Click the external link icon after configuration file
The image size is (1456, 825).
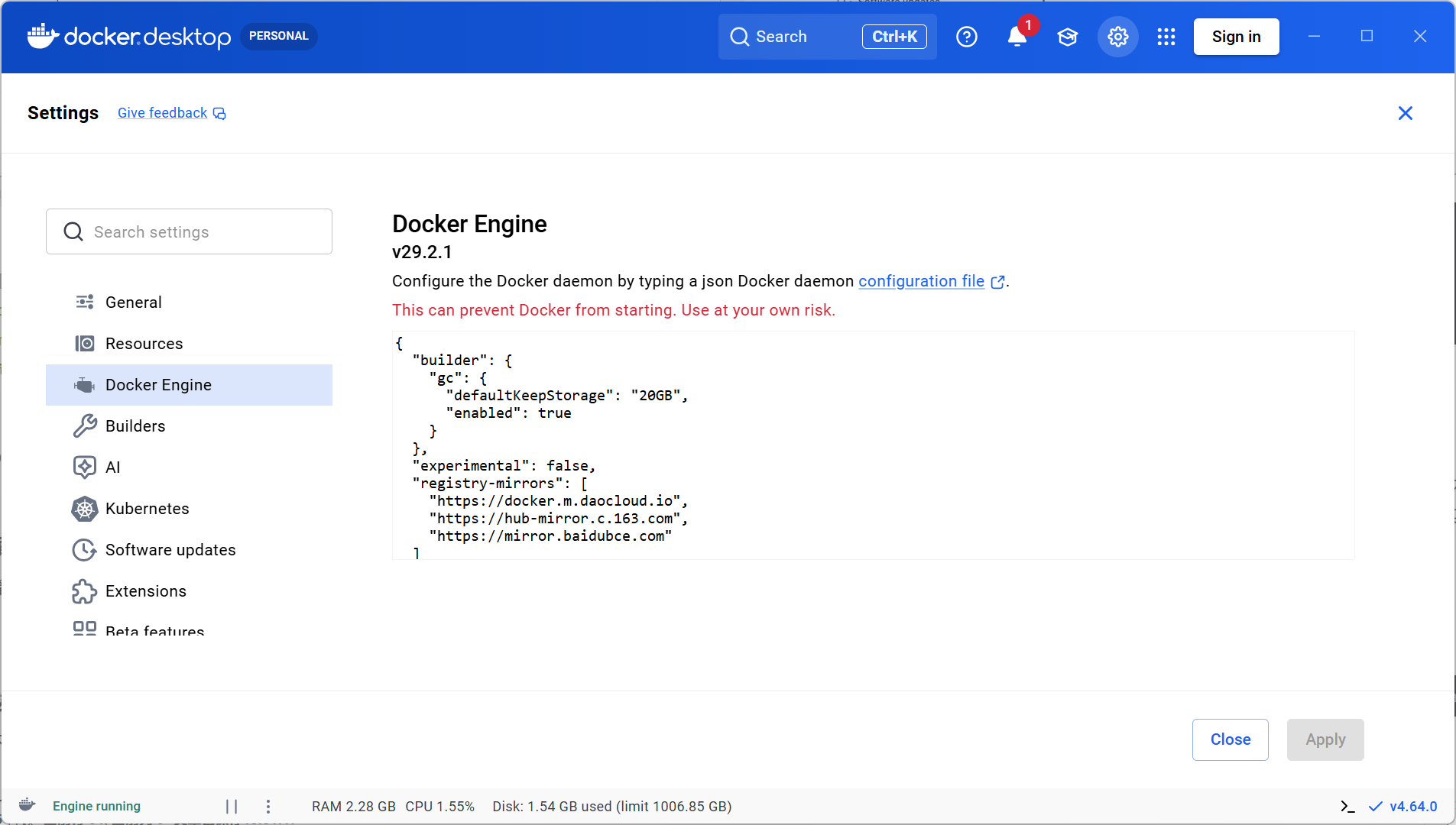click(997, 282)
